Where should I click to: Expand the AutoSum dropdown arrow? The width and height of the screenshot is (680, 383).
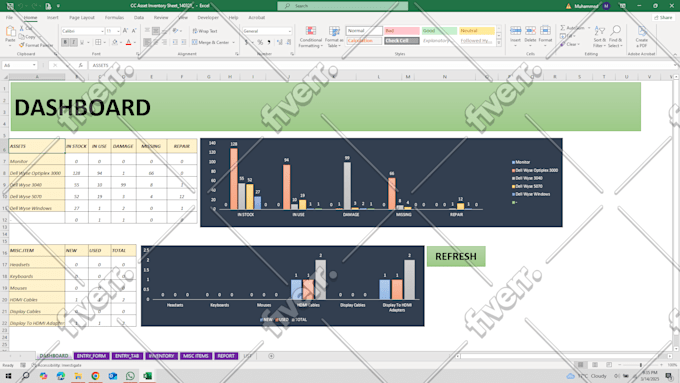588,28
